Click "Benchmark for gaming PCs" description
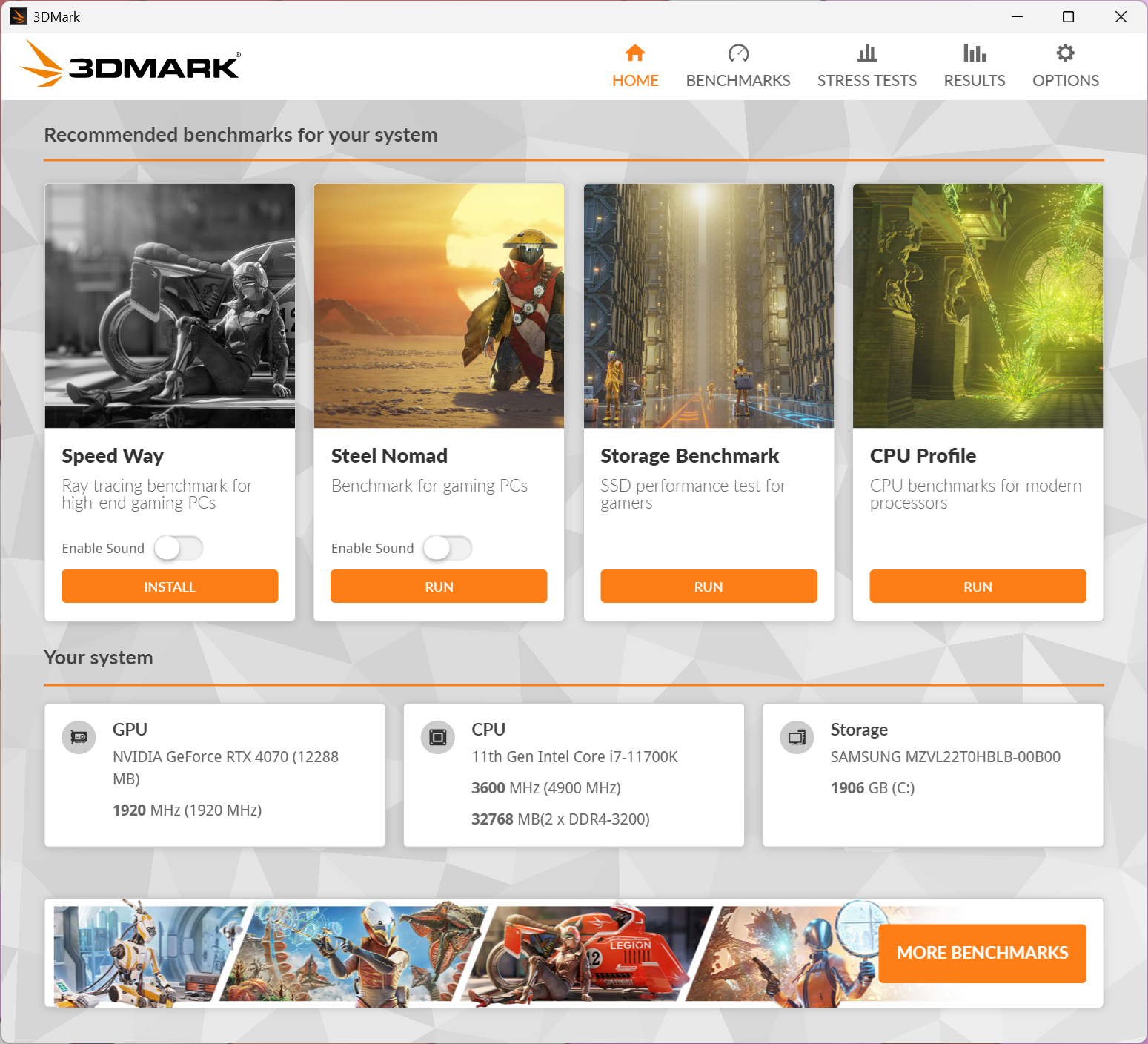The image size is (1148, 1044). (x=429, y=486)
